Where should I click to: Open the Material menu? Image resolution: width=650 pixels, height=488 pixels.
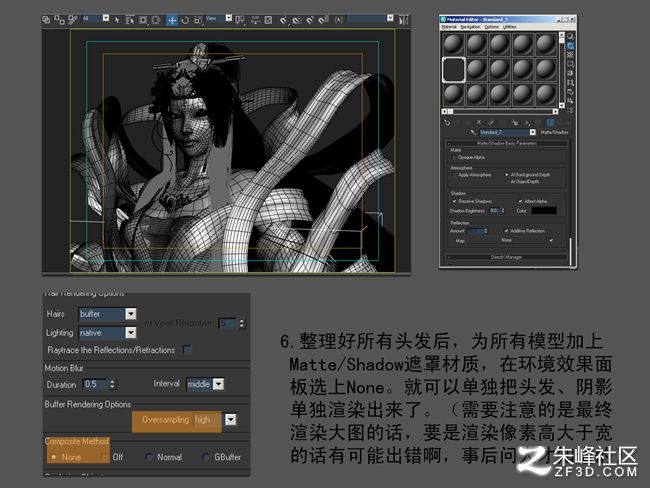click(449, 27)
